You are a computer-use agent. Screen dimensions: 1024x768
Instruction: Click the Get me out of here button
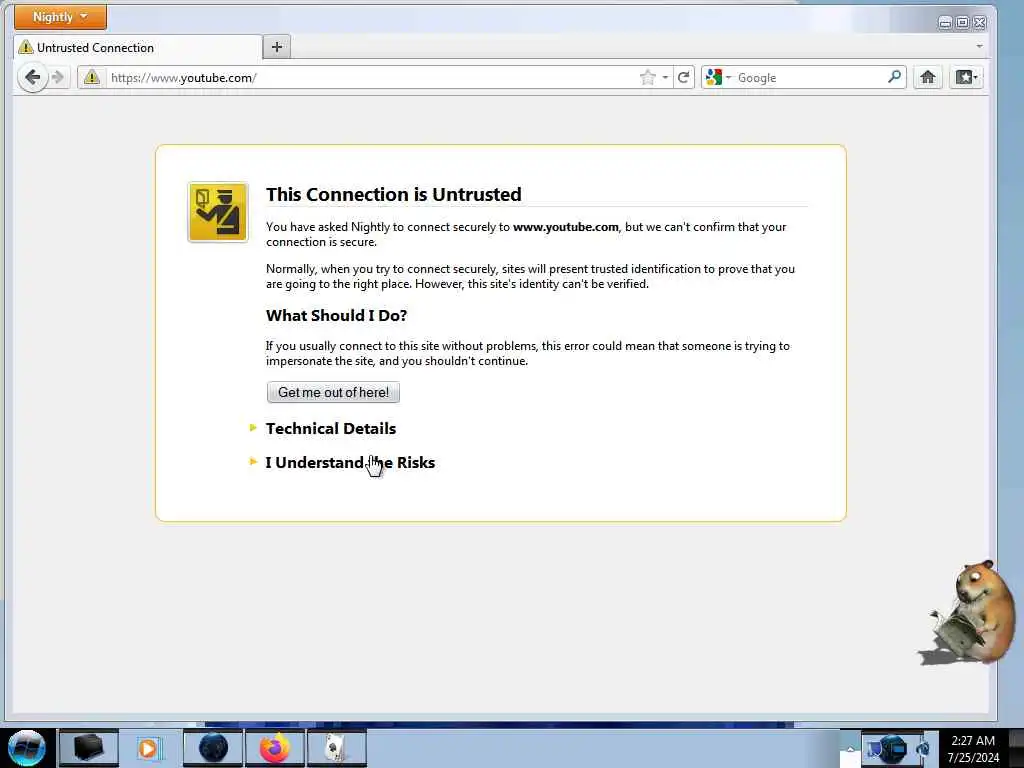click(x=333, y=392)
